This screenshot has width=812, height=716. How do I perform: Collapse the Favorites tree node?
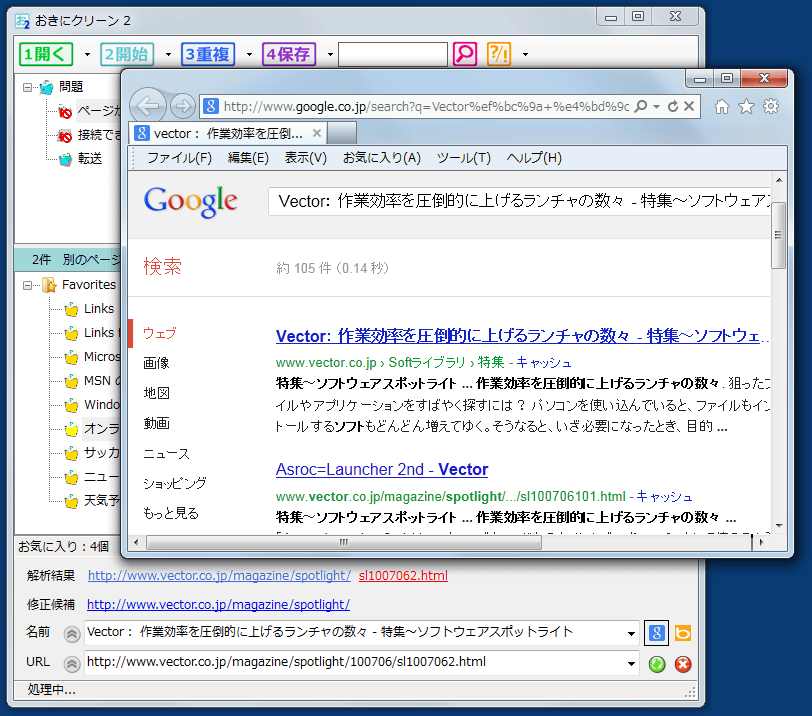[x=27, y=285]
